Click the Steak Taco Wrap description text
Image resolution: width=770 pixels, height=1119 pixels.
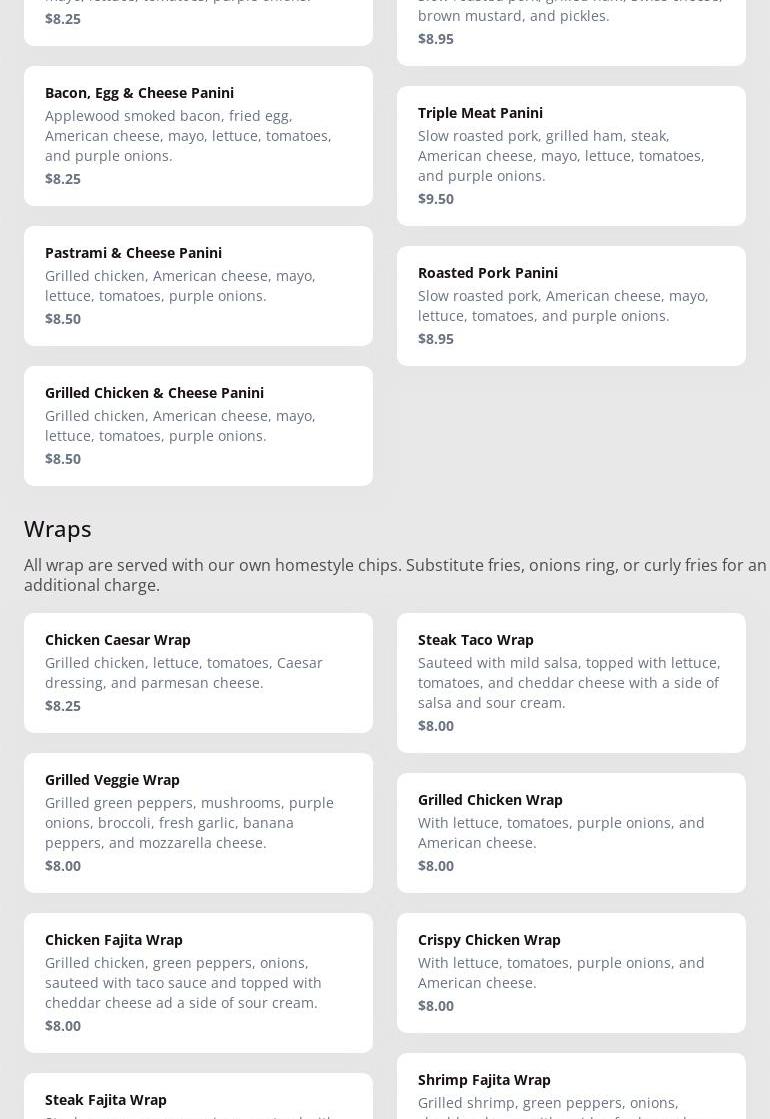[x=568, y=682]
